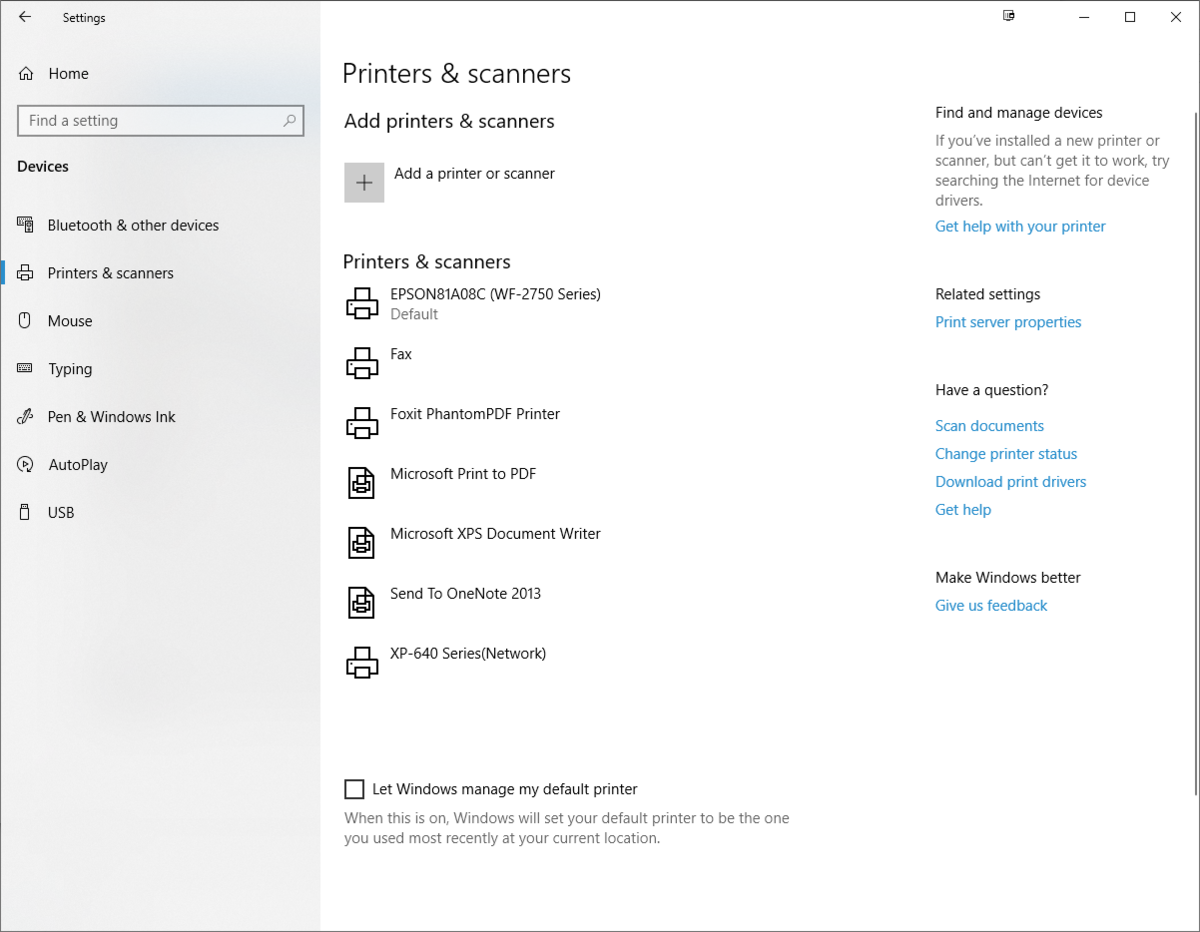Go back using the back arrow

pyautogui.click(x=25, y=17)
